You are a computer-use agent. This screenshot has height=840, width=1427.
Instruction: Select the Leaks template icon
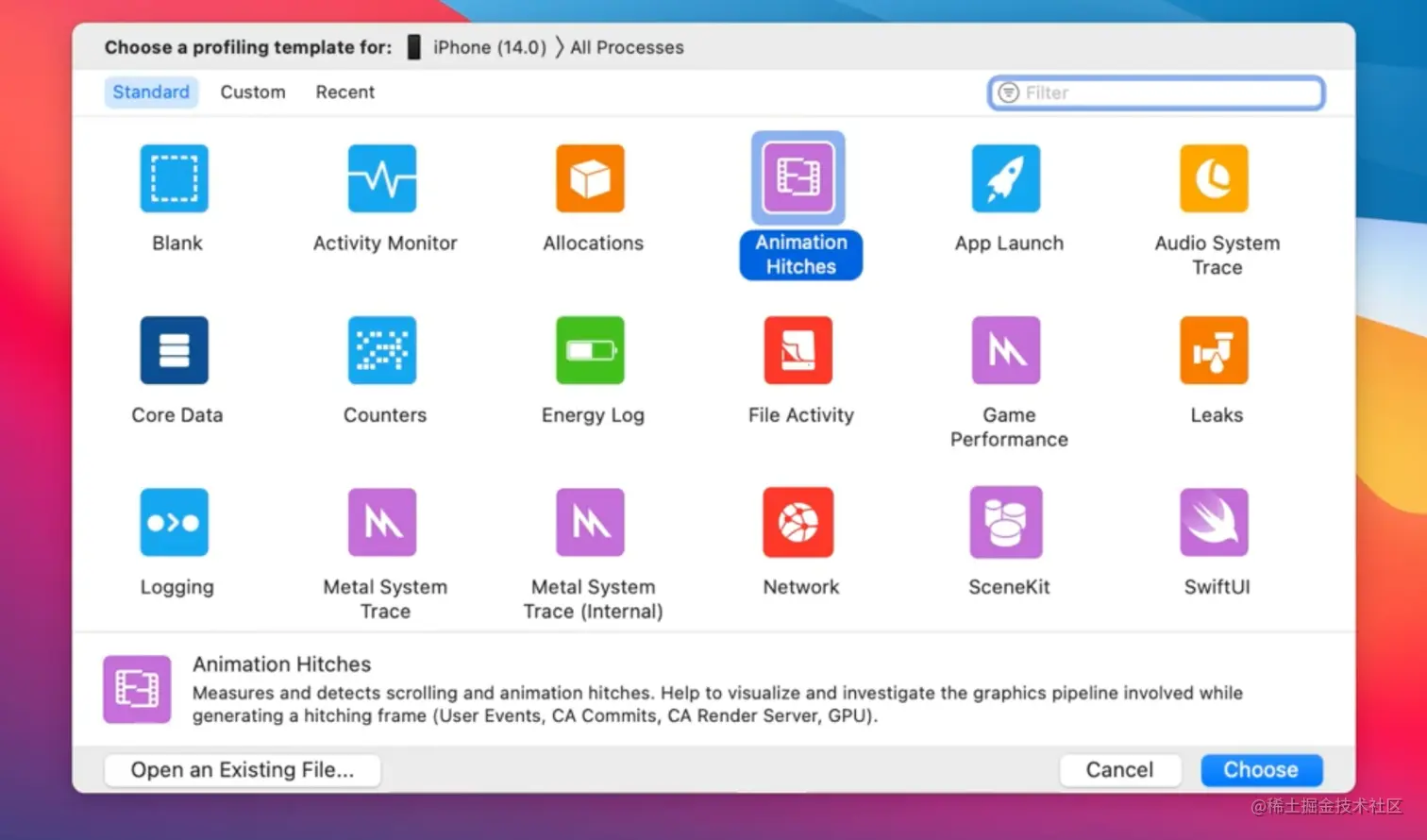pyautogui.click(x=1214, y=350)
